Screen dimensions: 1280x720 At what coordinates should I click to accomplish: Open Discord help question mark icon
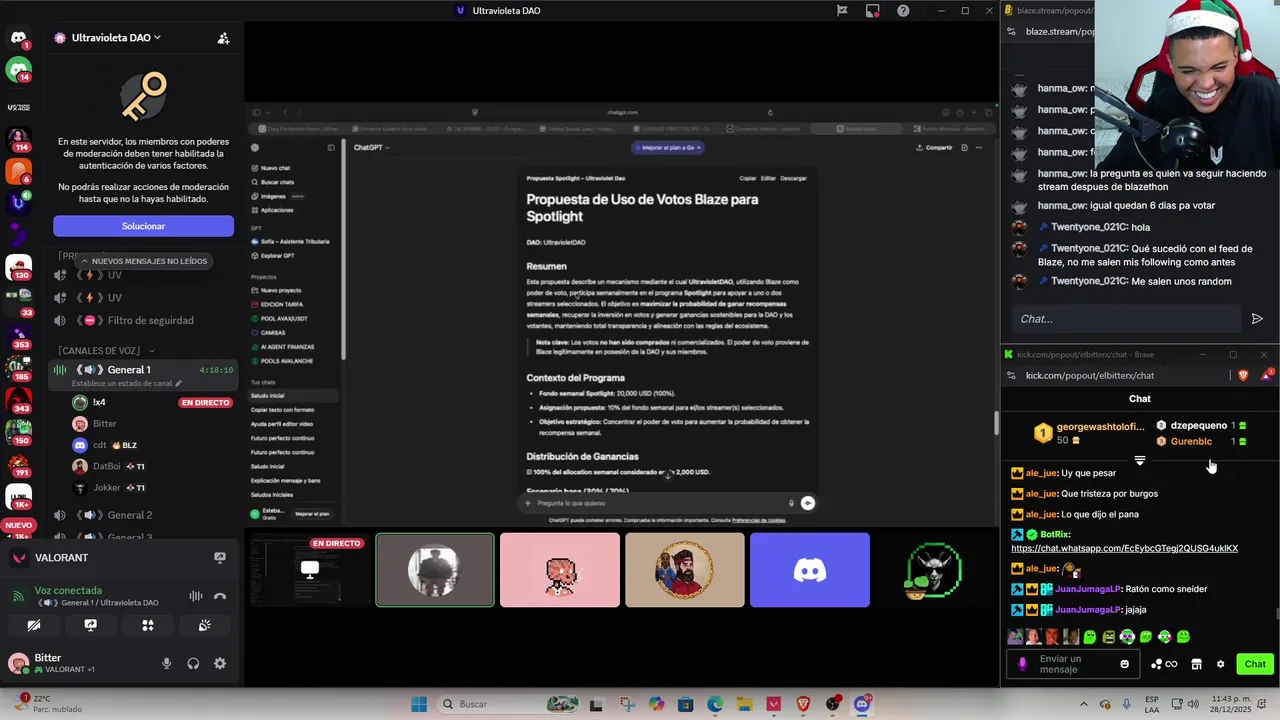tap(903, 11)
